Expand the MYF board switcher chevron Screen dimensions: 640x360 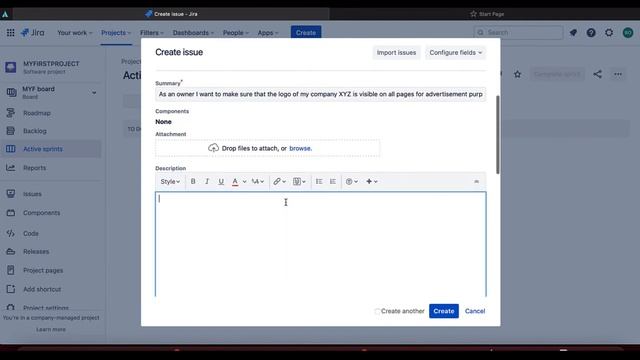94,93
